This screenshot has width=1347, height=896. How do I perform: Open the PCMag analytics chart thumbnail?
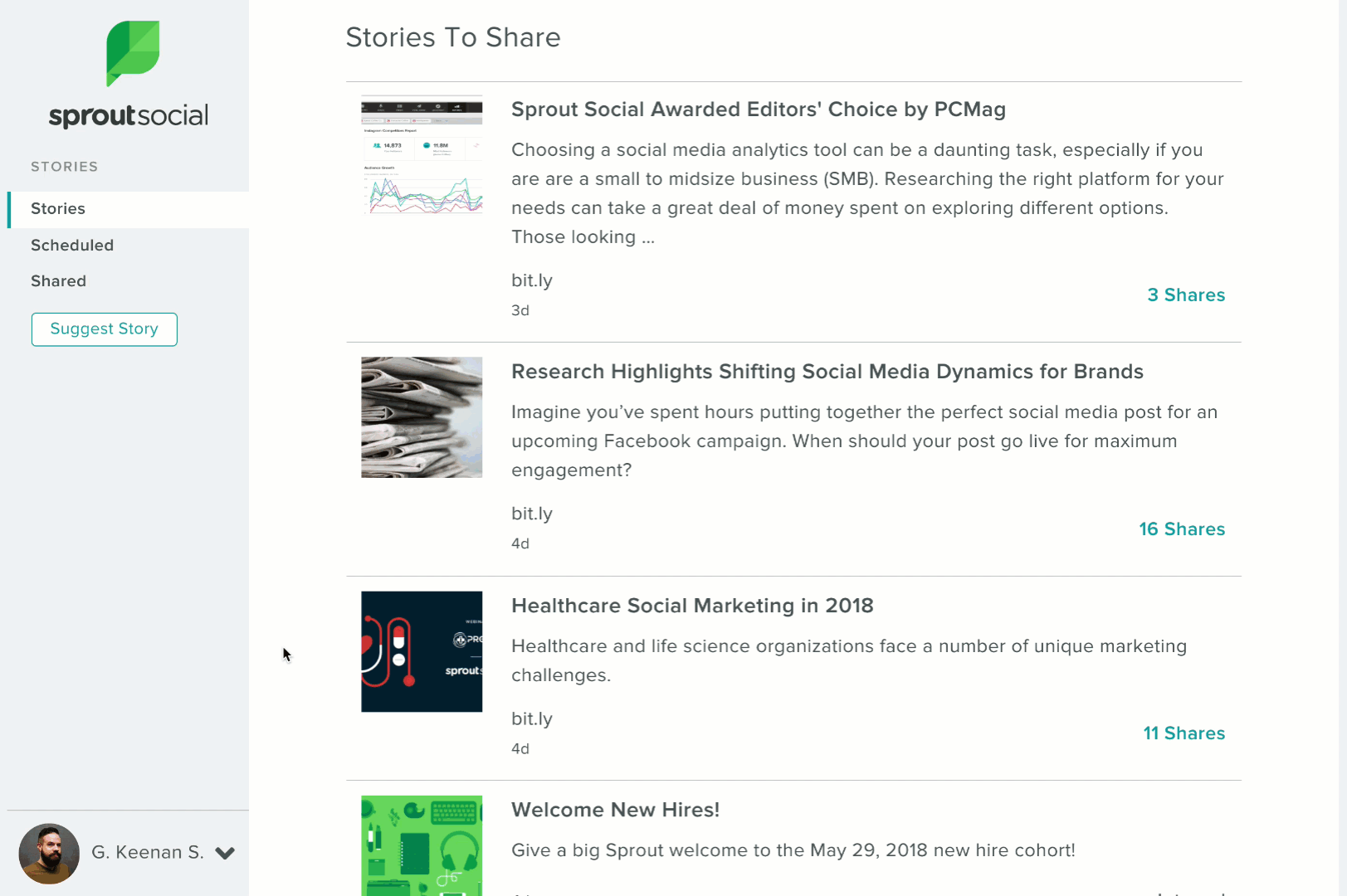coord(422,156)
